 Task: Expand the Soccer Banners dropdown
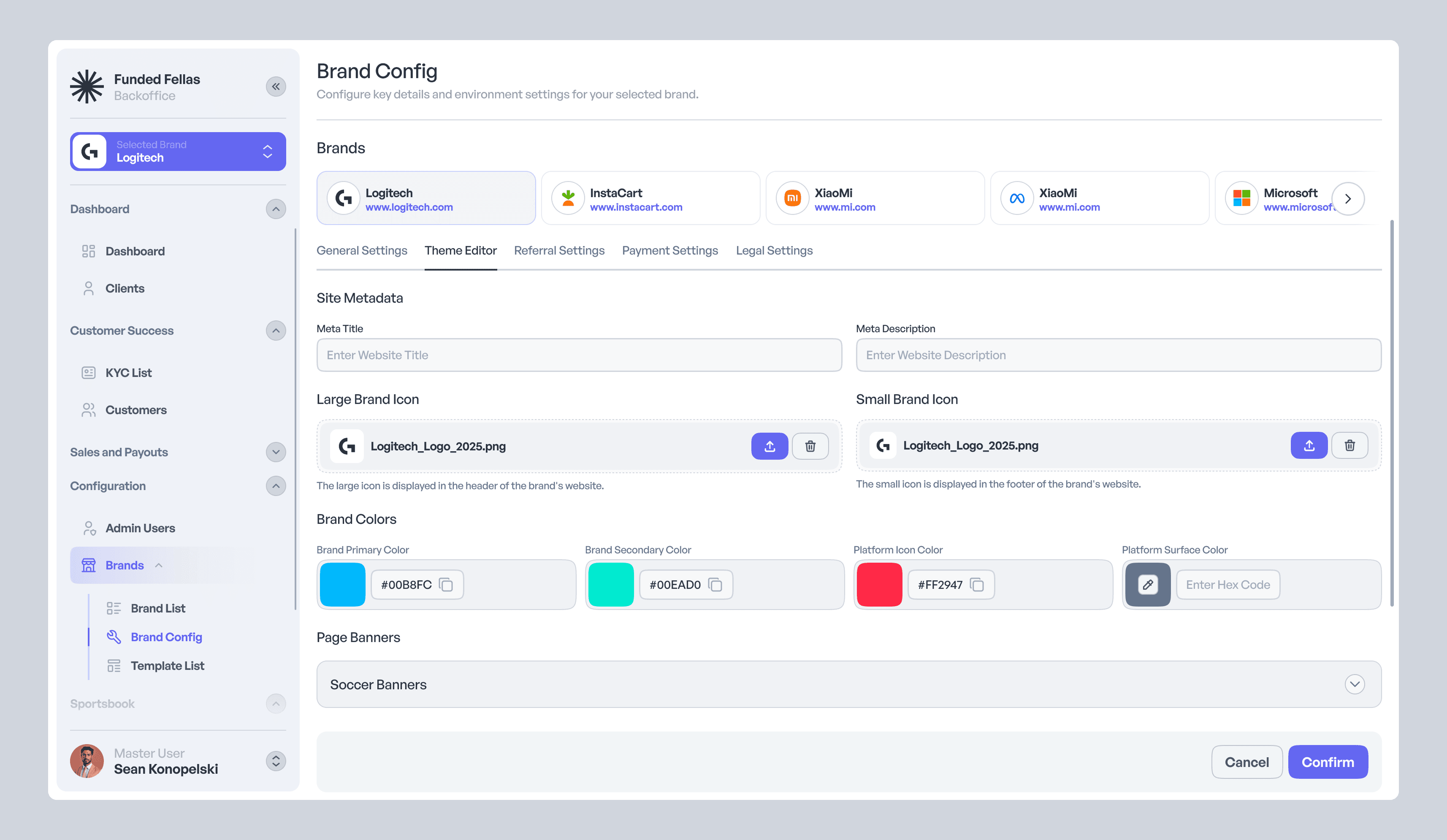(1354, 684)
